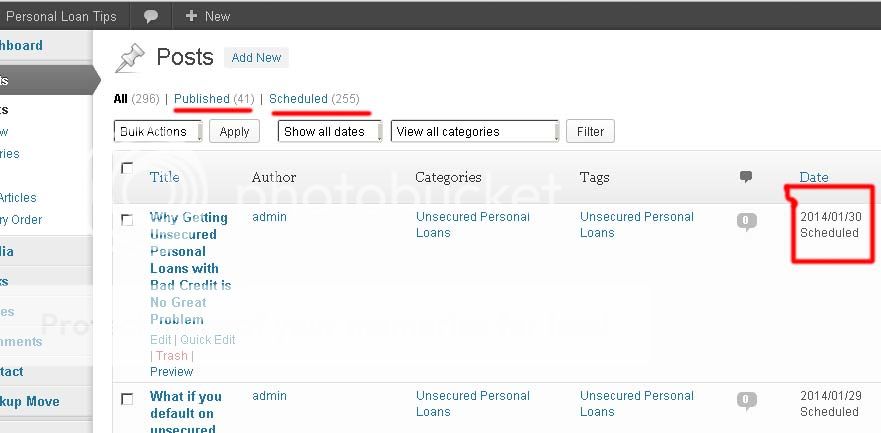This screenshot has height=433, width=881.
Task: Click comment count bubble for second post
Action: [x=746, y=400]
